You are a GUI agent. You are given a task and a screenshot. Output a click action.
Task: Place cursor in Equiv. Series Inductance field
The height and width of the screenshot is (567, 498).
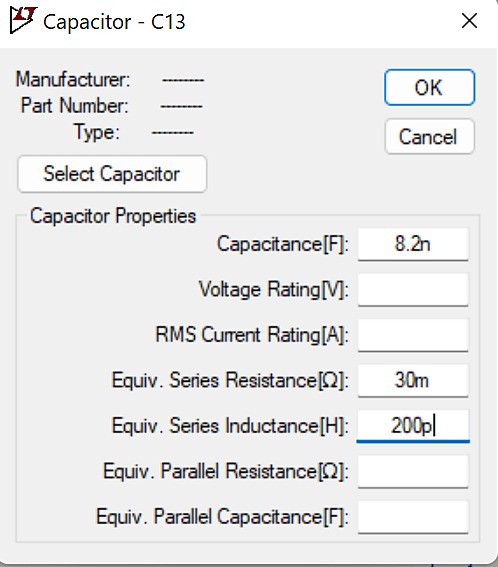pyautogui.click(x=413, y=426)
